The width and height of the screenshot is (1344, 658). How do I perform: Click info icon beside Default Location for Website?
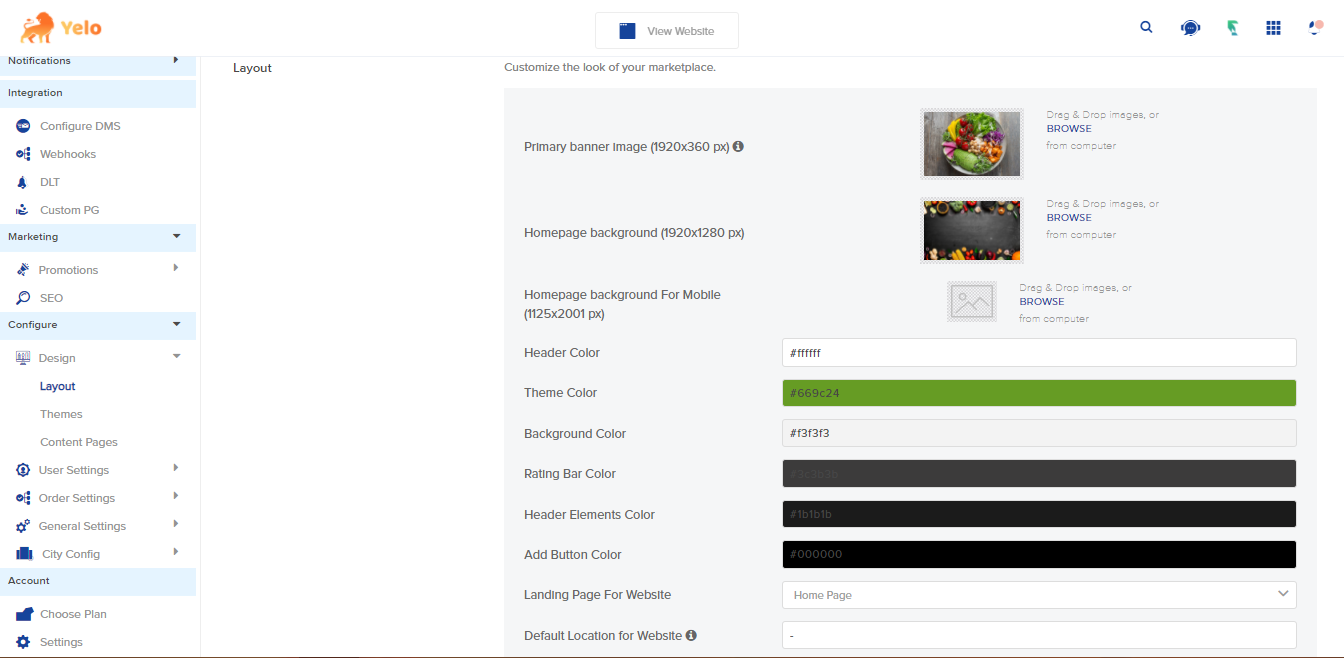pyautogui.click(x=691, y=635)
